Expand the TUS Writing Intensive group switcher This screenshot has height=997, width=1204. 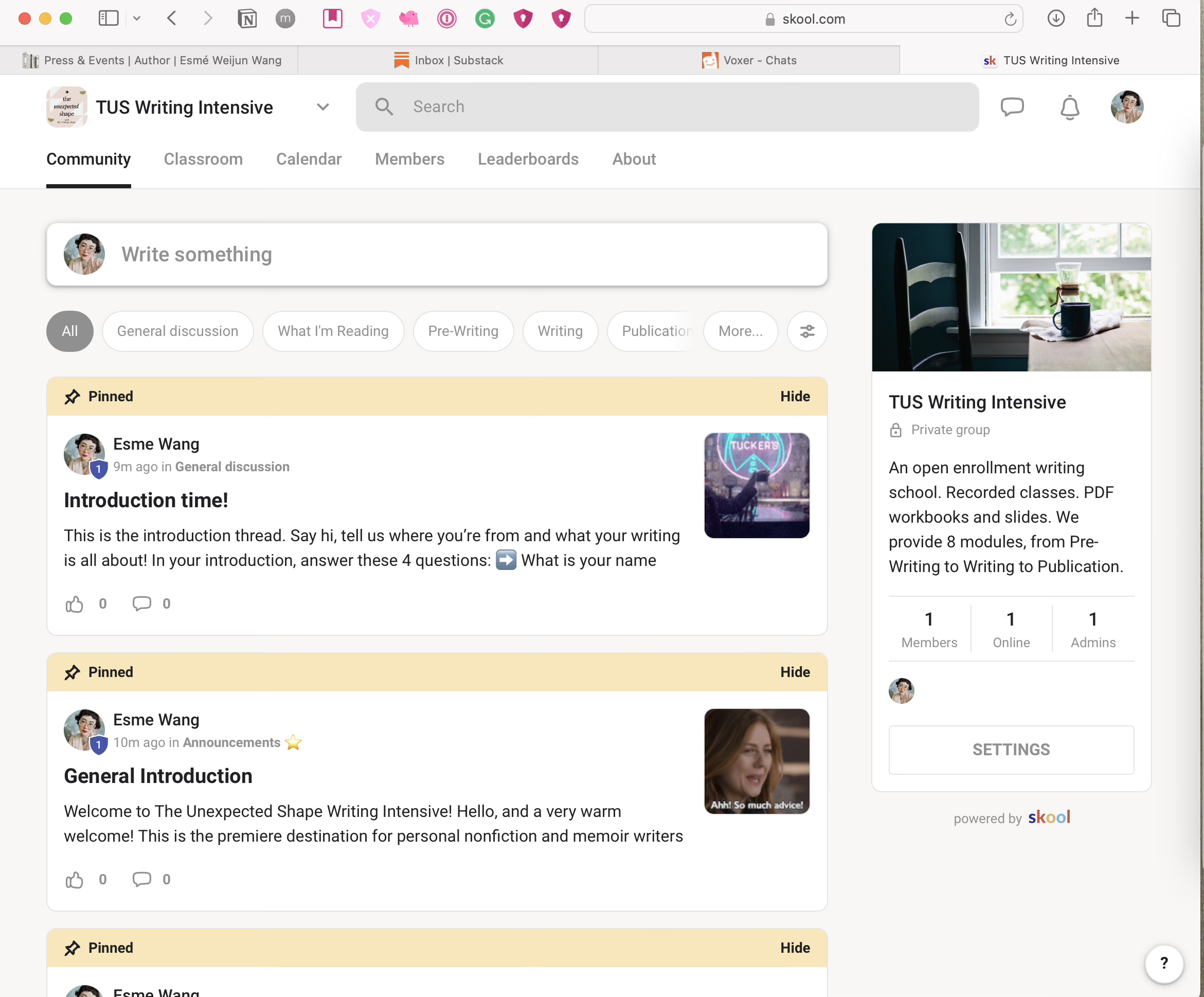pyautogui.click(x=323, y=108)
